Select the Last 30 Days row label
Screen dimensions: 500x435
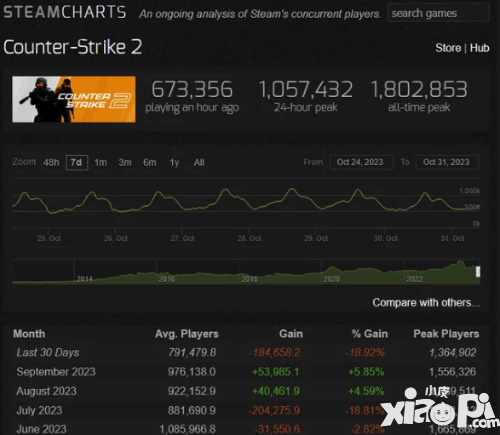(48, 353)
